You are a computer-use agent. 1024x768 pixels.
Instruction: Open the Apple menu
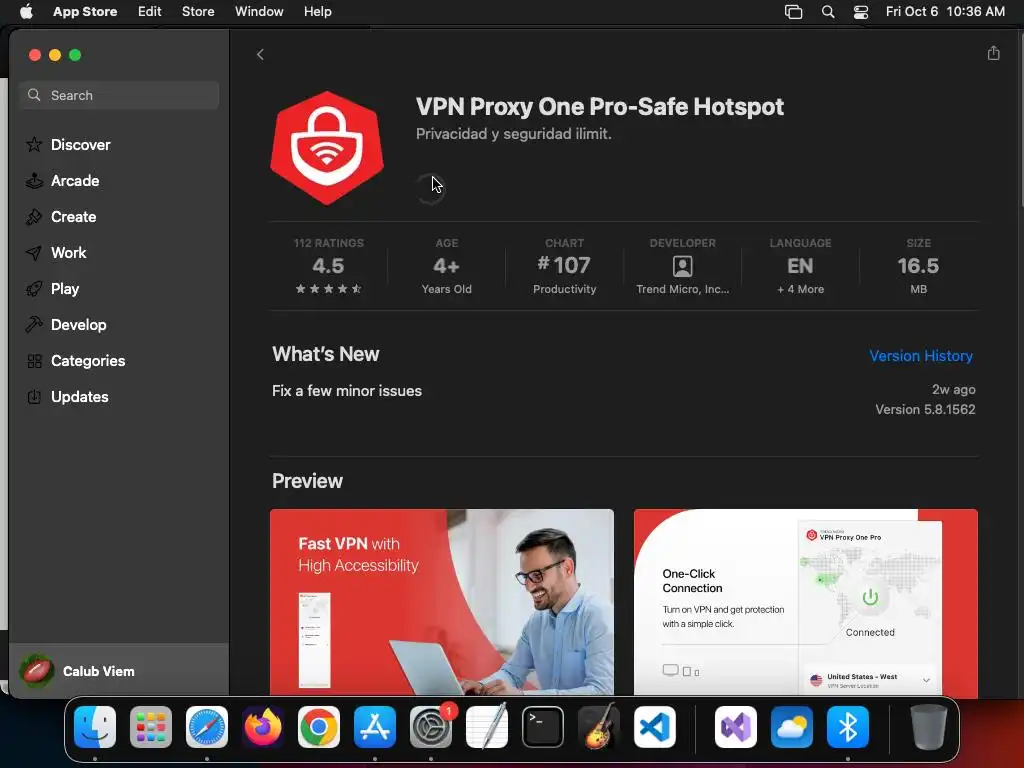tap(26, 12)
